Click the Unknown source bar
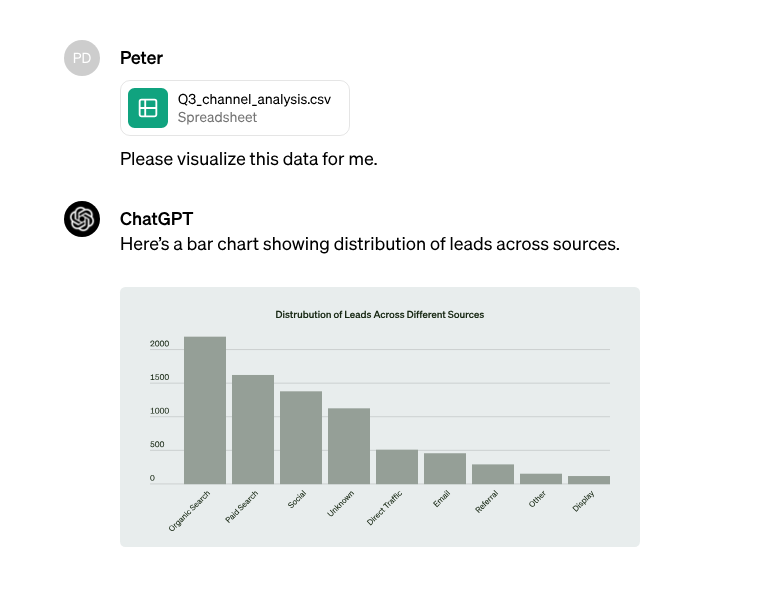760x595 pixels. (349, 446)
